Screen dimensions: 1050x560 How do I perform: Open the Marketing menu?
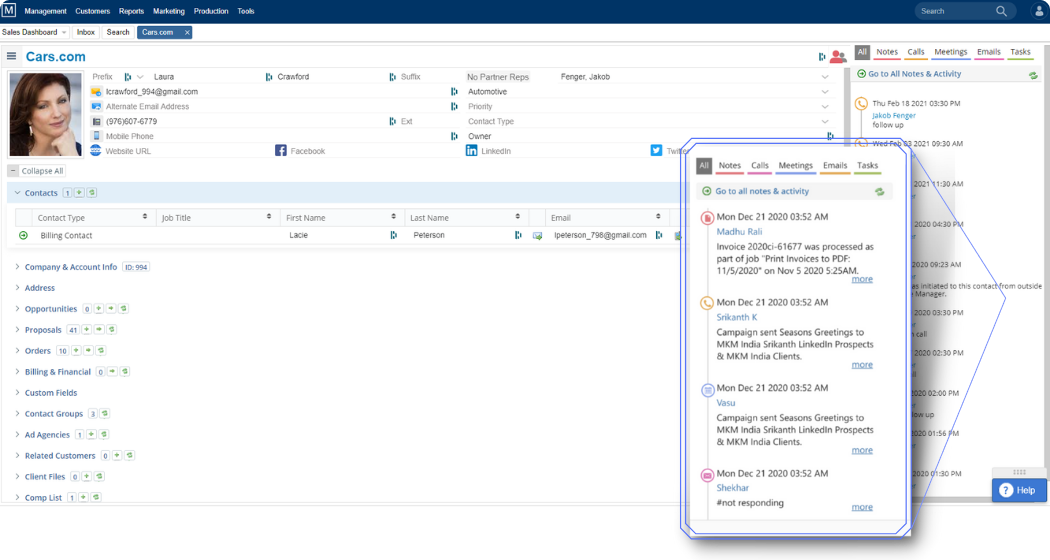point(169,11)
